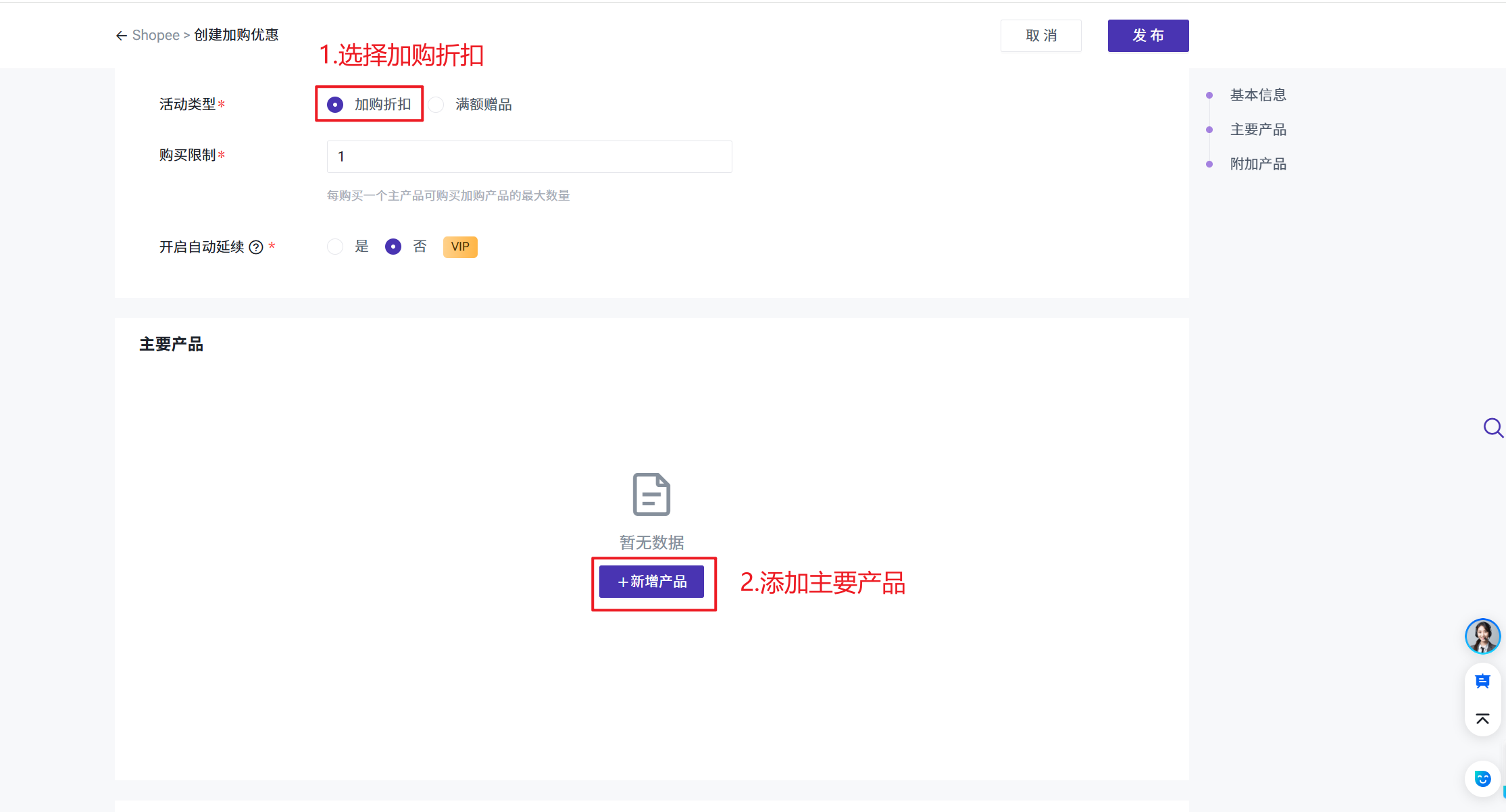
Task: Click +新增产品 to add product
Action: [651, 582]
